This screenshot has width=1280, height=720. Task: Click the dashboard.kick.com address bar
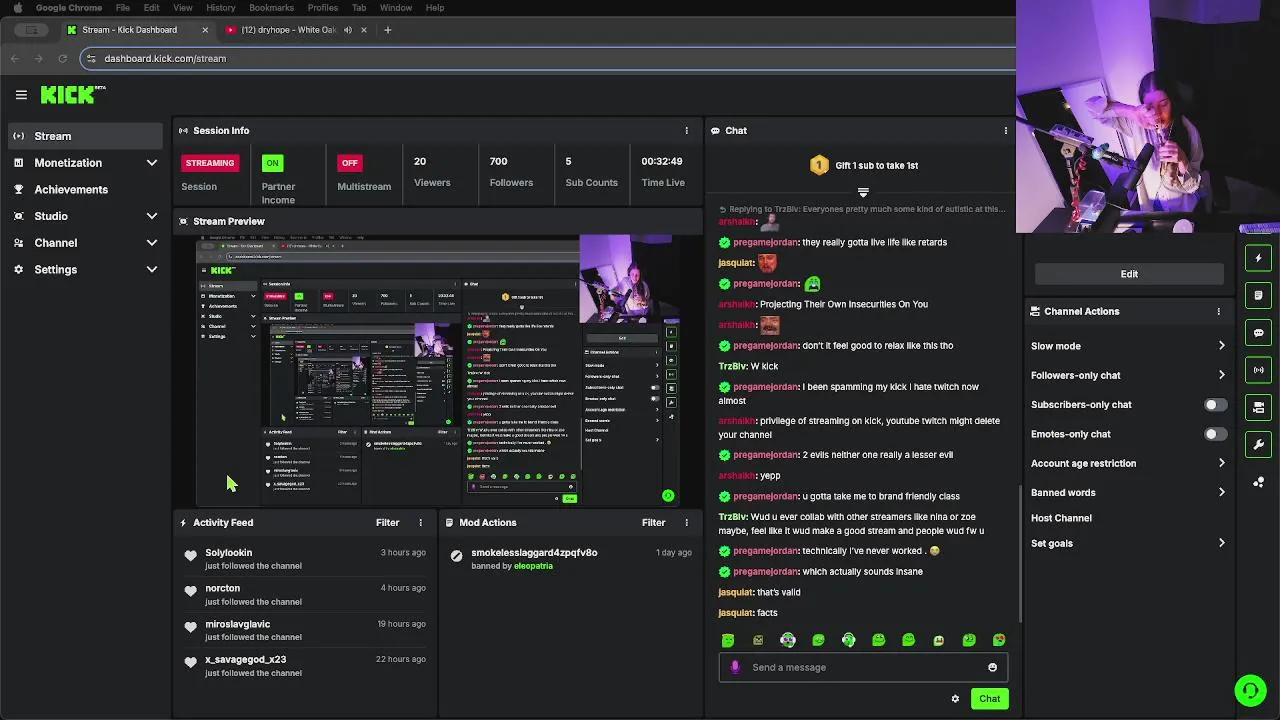(x=548, y=58)
